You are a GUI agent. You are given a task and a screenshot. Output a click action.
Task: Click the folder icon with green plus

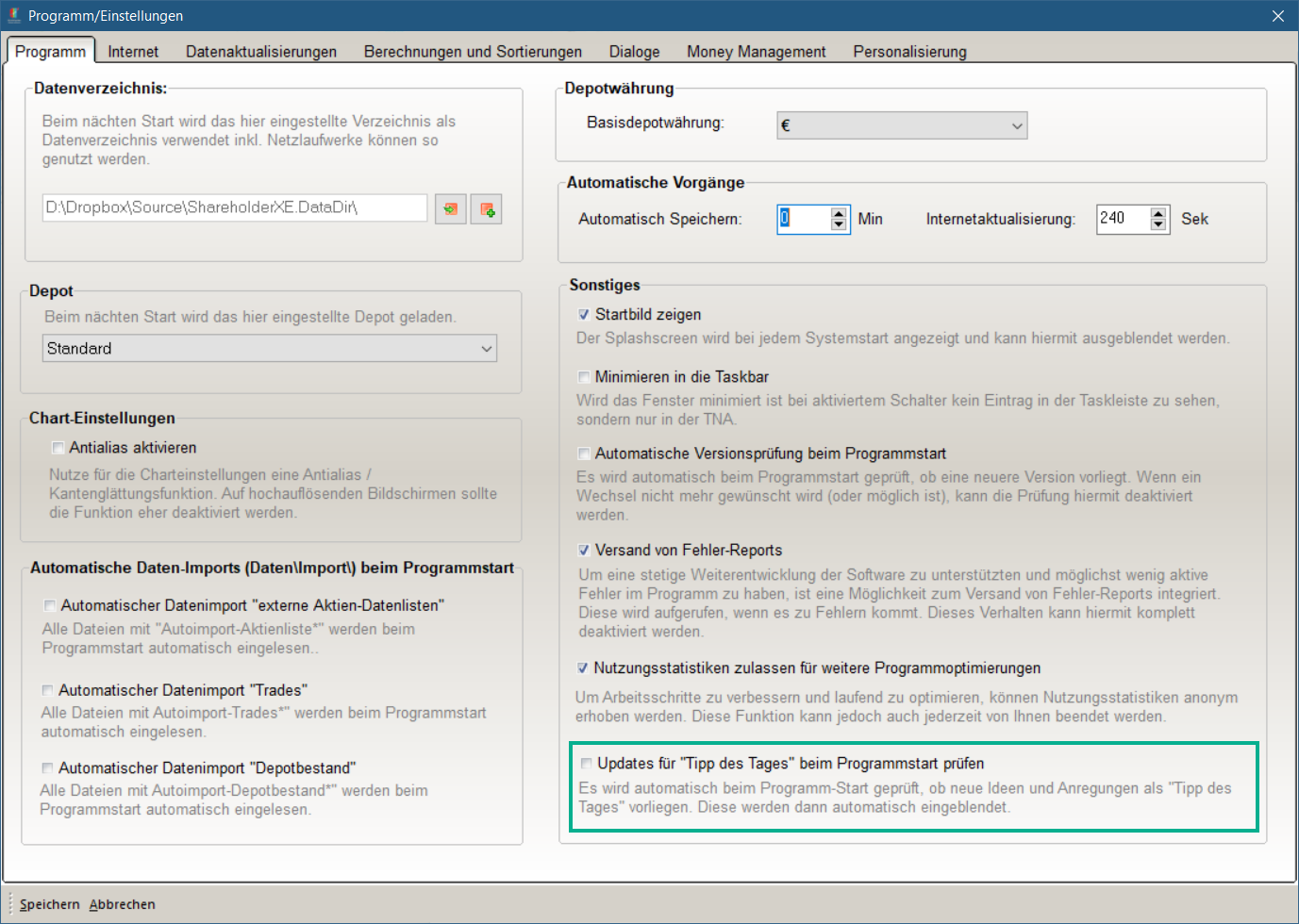pyautogui.click(x=487, y=208)
